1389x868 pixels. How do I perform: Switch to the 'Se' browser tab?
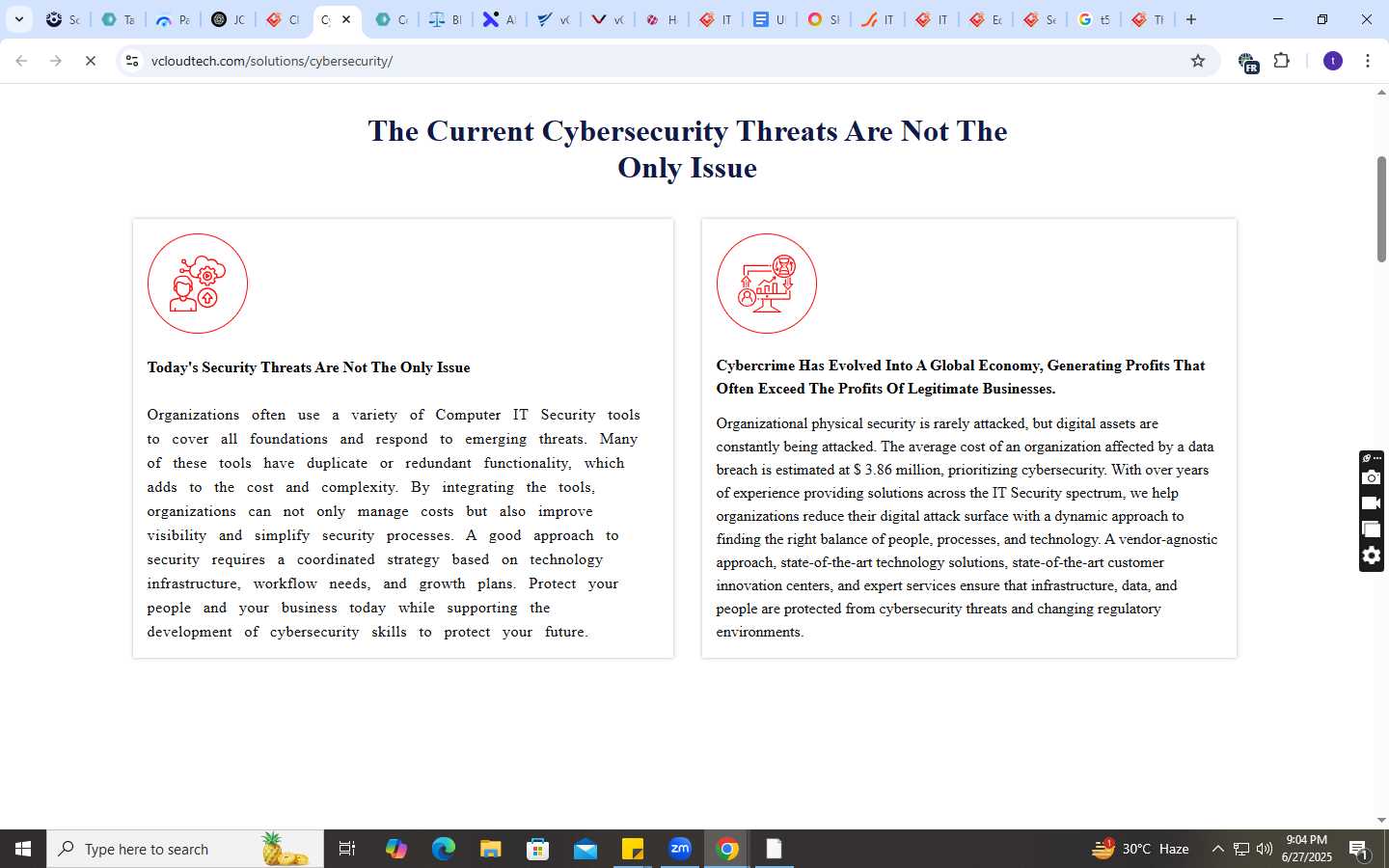[x=1040, y=19]
